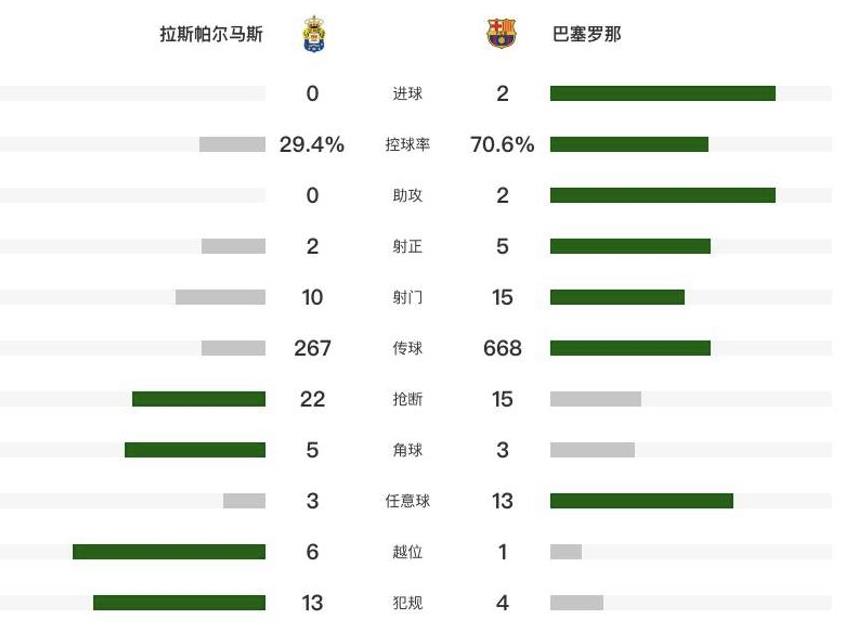Image resolution: width=844 pixels, height=626 pixels.
Task: Select the 控球率 stat label
Action: coord(408,145)
